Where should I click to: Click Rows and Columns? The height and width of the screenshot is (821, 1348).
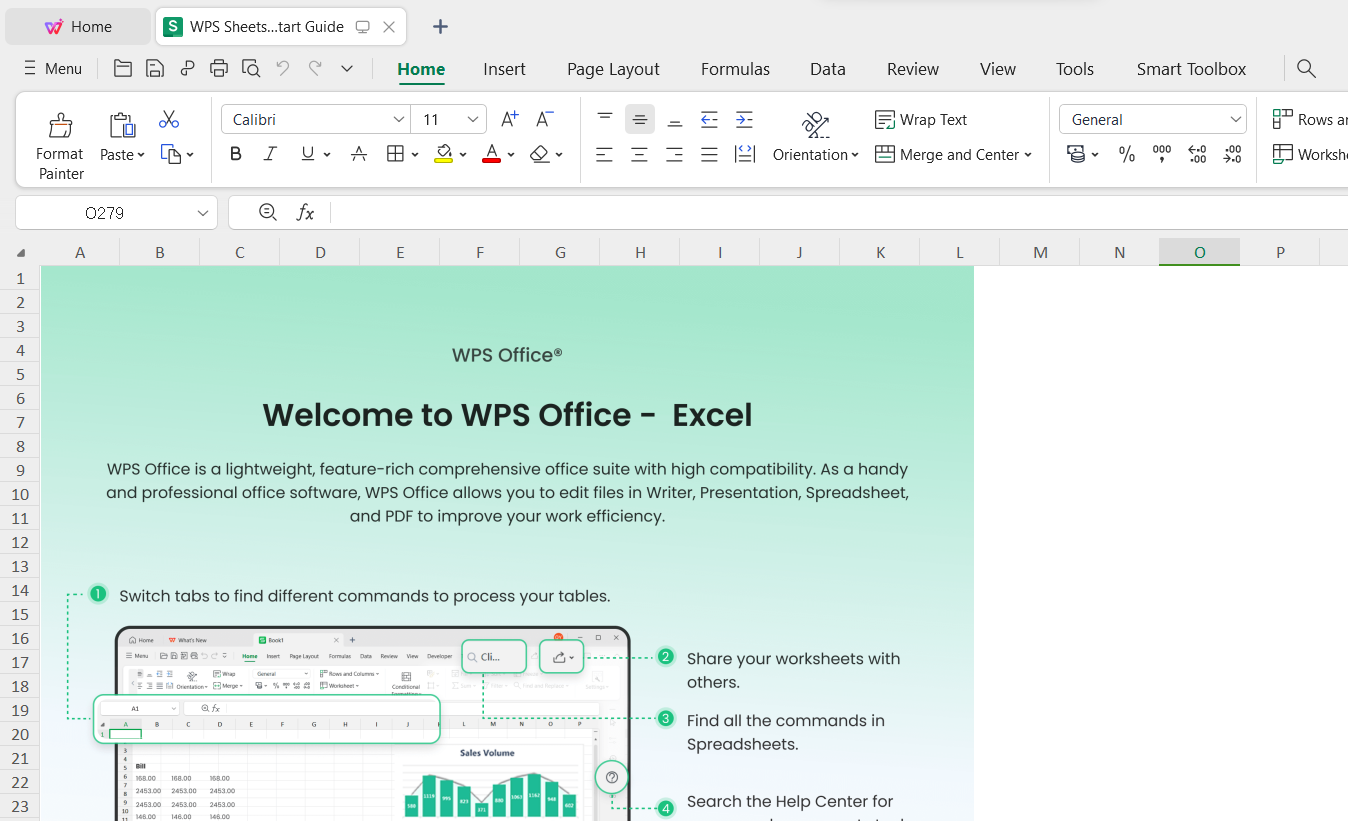click(1310, 118)
